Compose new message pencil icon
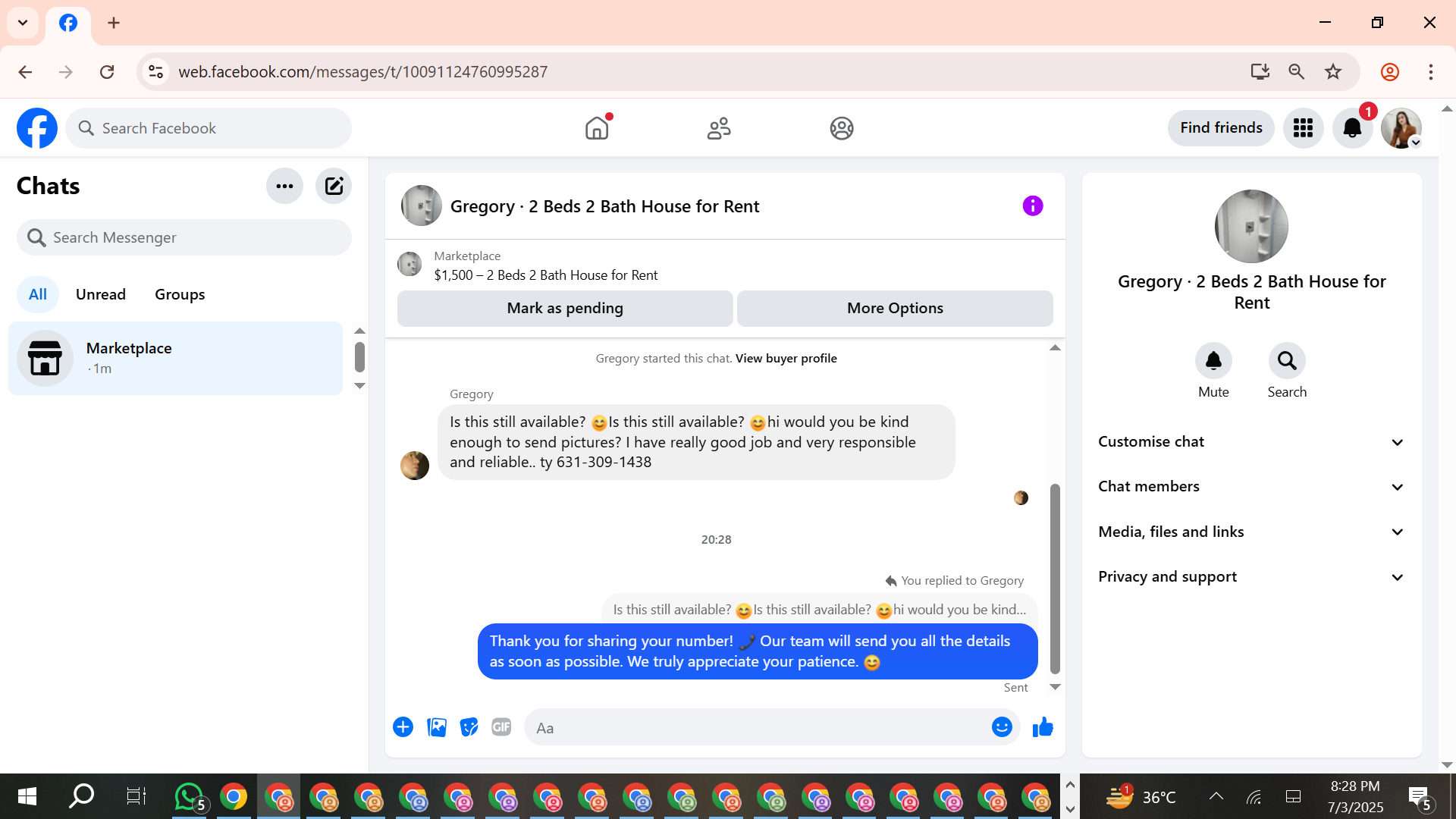This screenshot has height=819, width=1456. pyautogui.click(x=334, y=186)
